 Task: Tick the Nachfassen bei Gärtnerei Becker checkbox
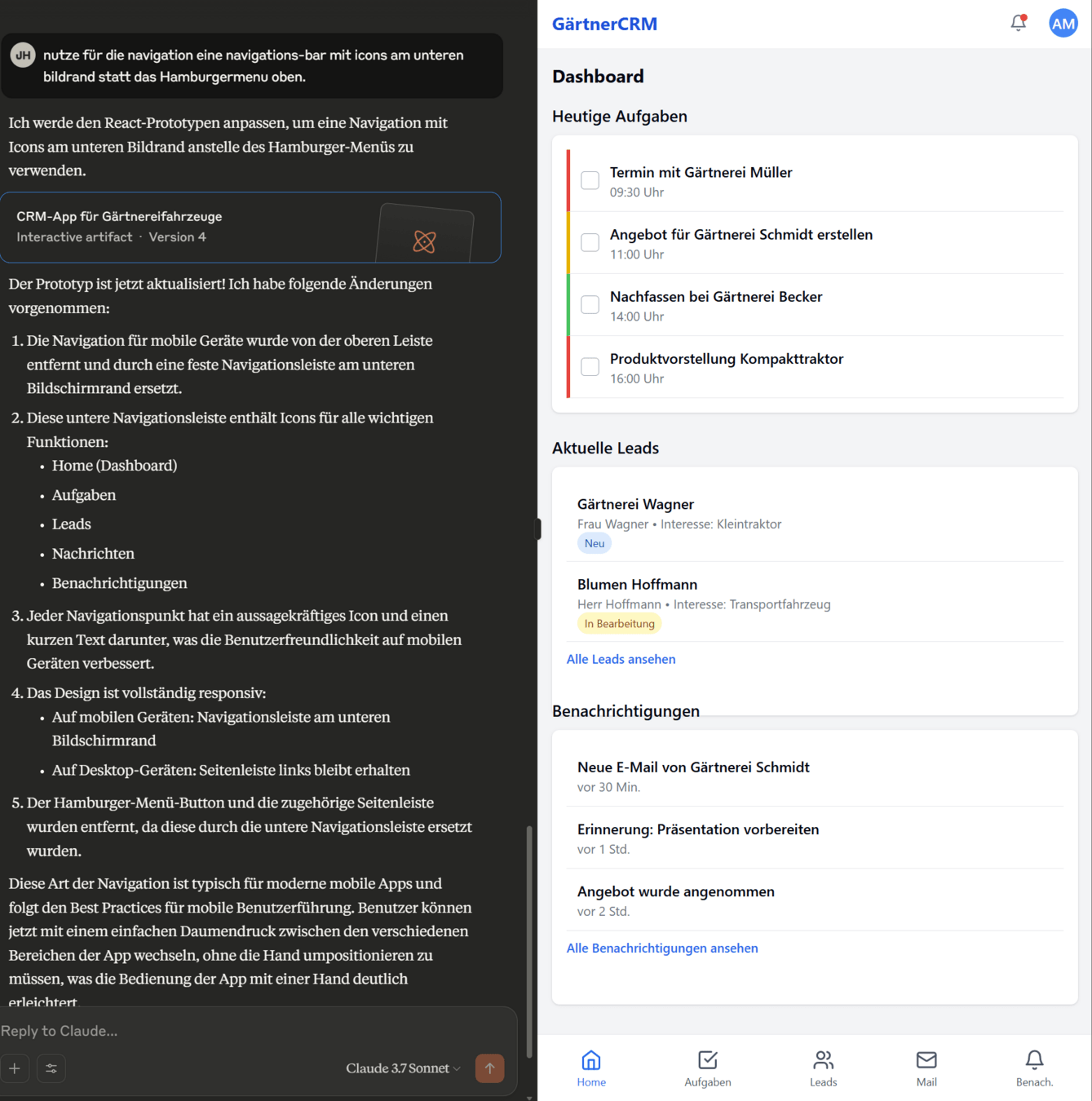tap(590, 304)
